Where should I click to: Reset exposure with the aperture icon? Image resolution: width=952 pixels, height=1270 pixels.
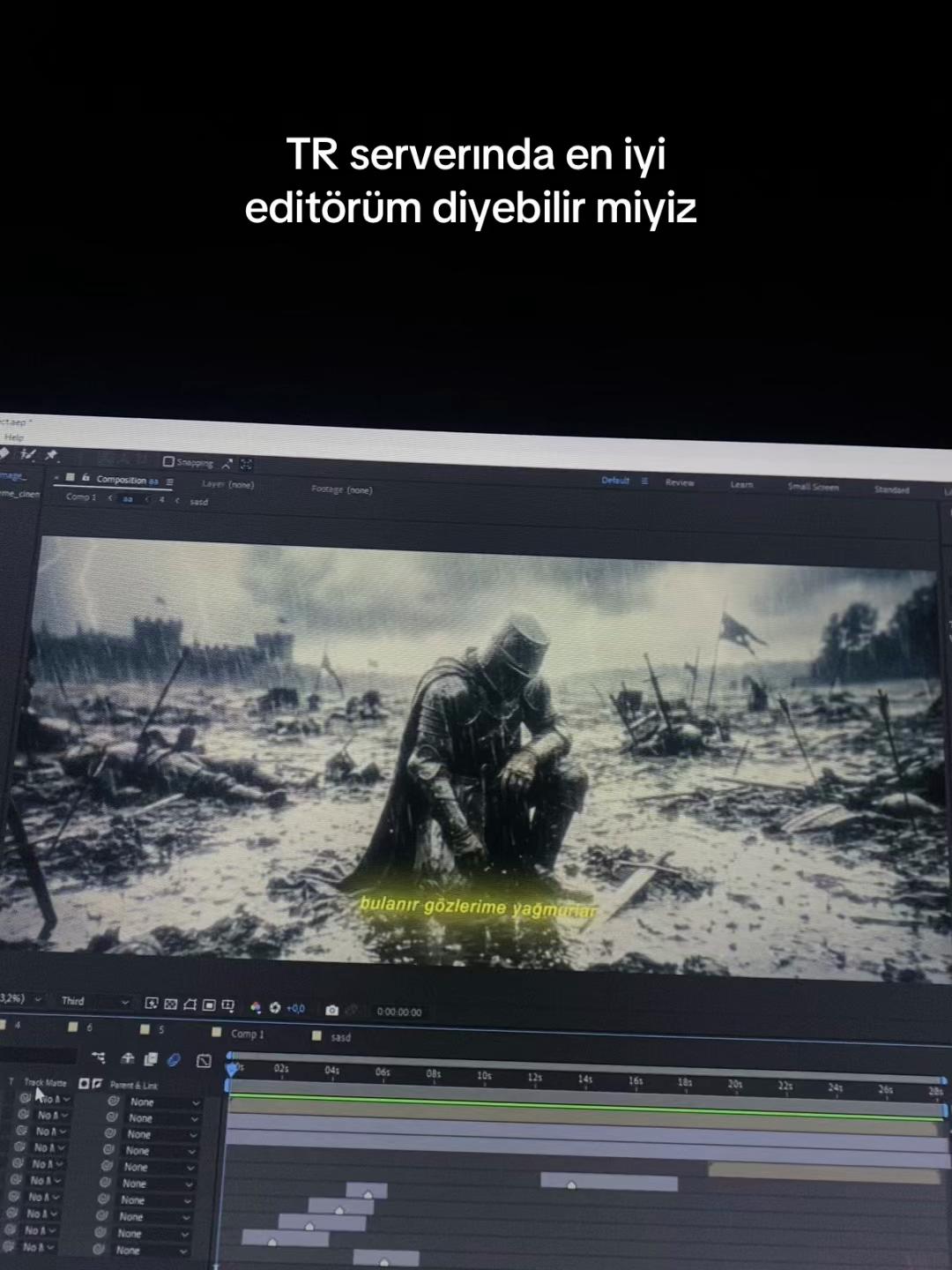(275, 1007)
